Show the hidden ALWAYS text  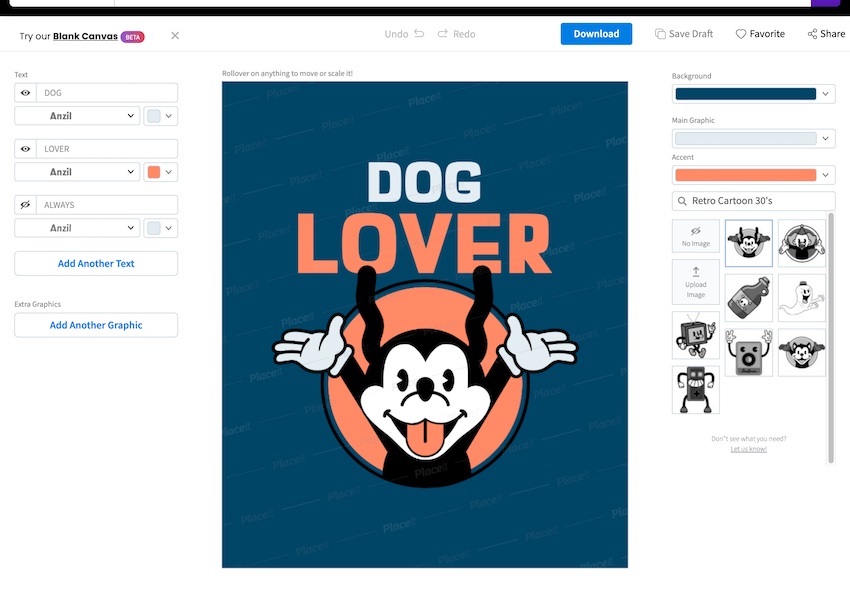(x=25, y=205)
